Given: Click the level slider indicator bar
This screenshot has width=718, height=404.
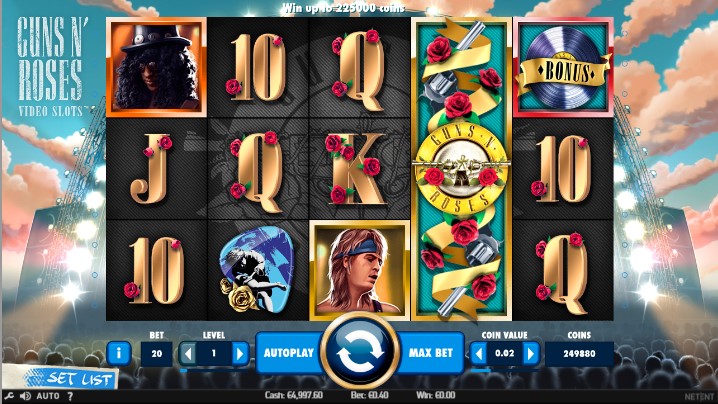Looking at the screenshot, I should 214,370.
